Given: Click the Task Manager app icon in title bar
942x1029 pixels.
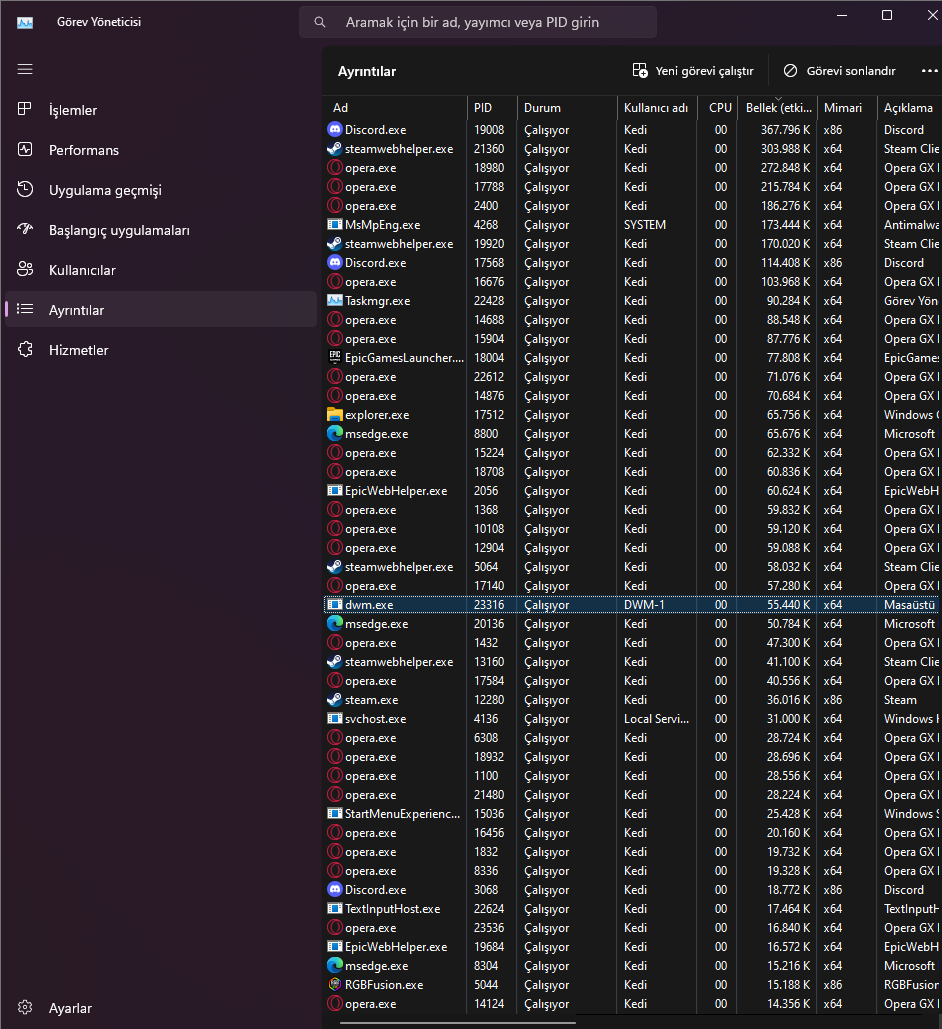Looking at the screenshot, I should (25, 22).
